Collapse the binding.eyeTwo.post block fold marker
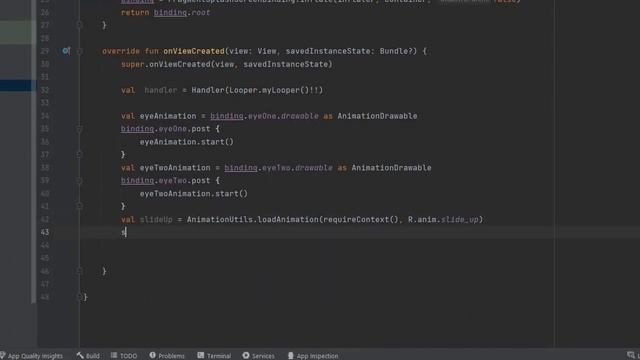 tap(80, 181)
